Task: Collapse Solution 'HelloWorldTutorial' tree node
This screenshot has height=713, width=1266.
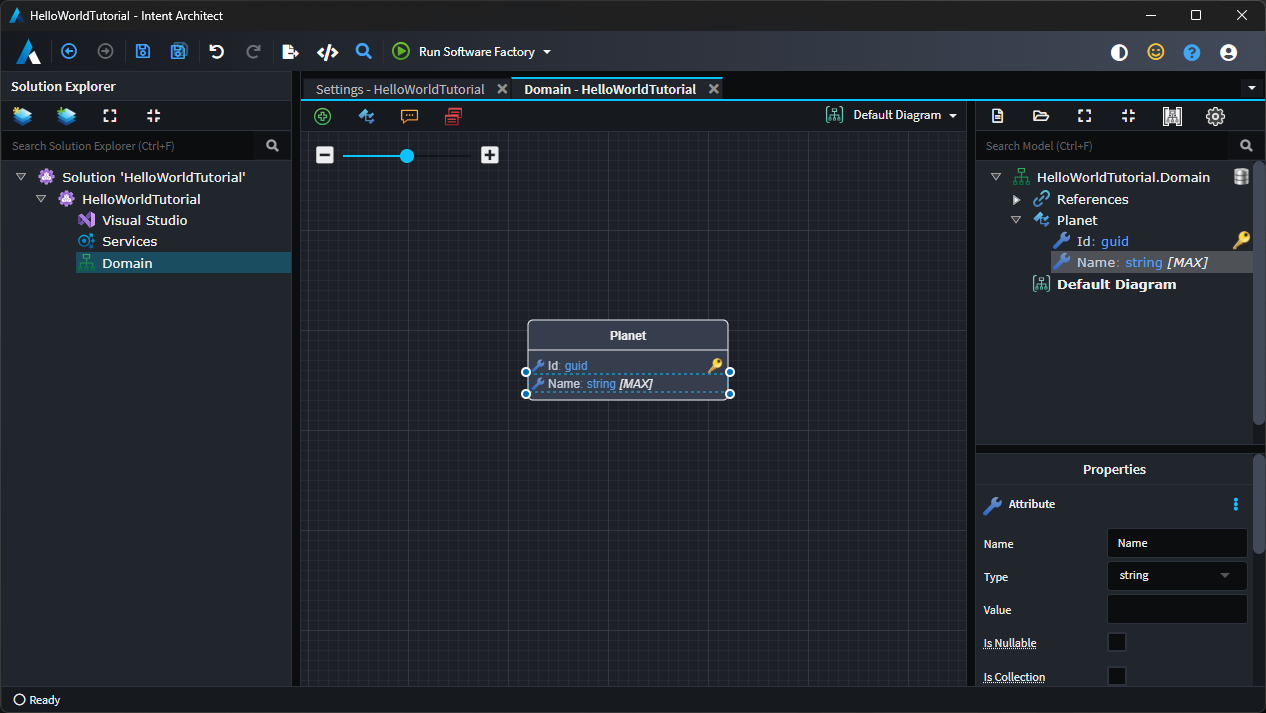Action: coord(21,177)
